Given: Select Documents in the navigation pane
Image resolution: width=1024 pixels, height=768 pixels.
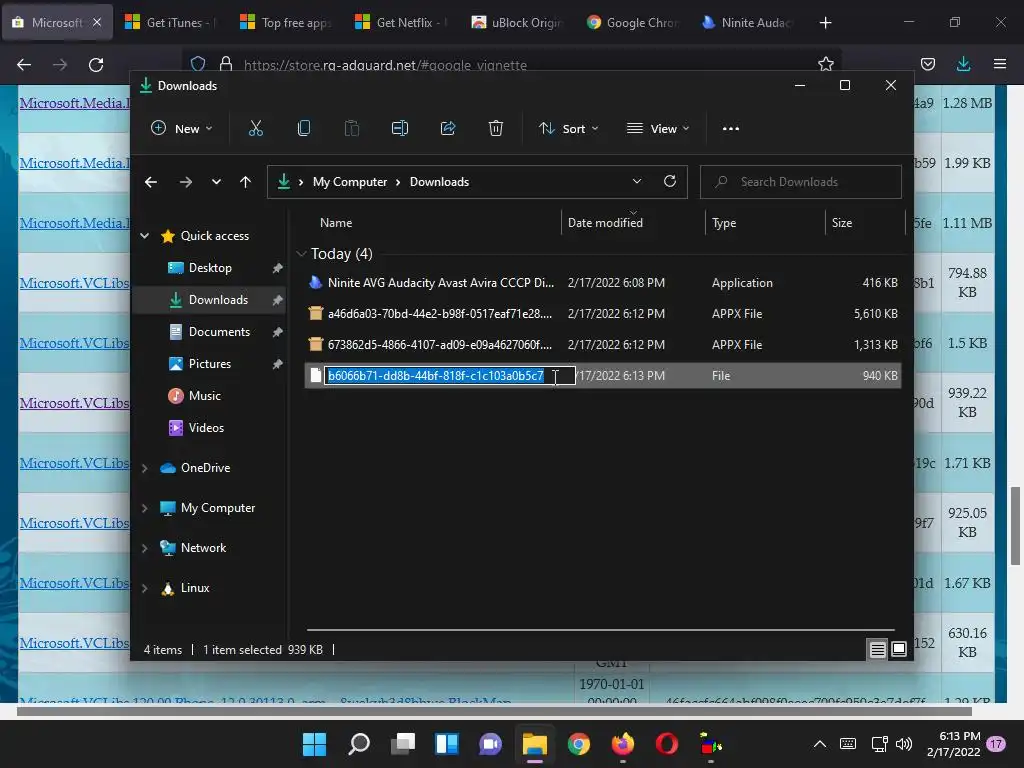Looking at the screenshot, I should (219, 332).
